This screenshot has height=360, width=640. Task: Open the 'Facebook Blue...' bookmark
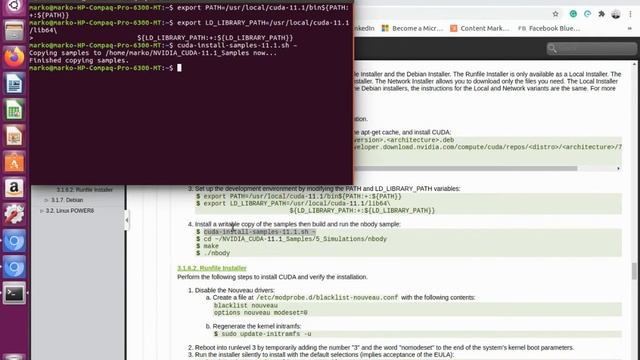[549, 28]
